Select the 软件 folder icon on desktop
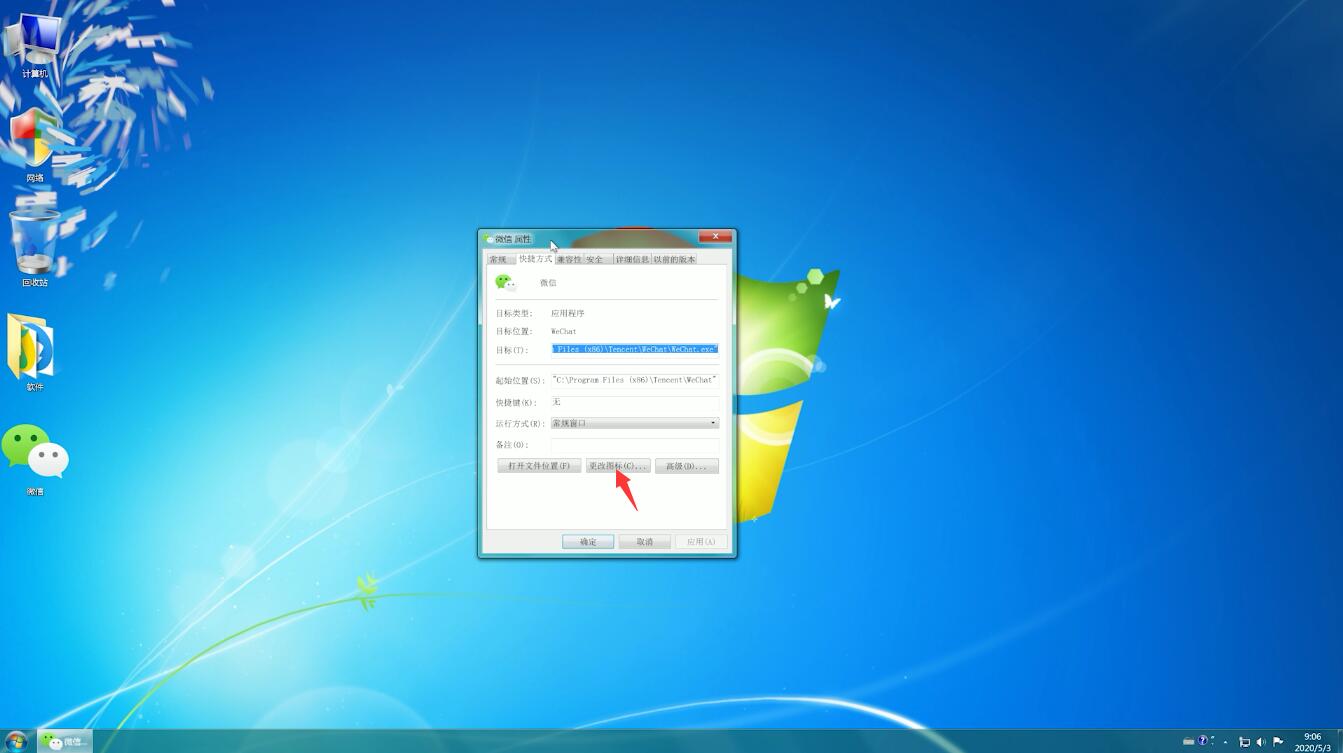This screenshot has width=1343, height=753. coord(34,352)
